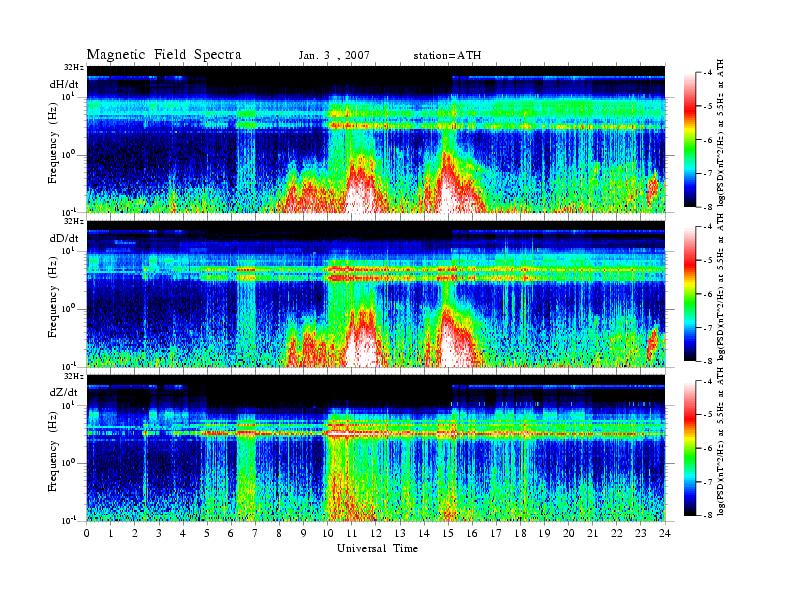Click hour "19" on the time axis
This screenshot has height=612, width=792.
point(544,533)
